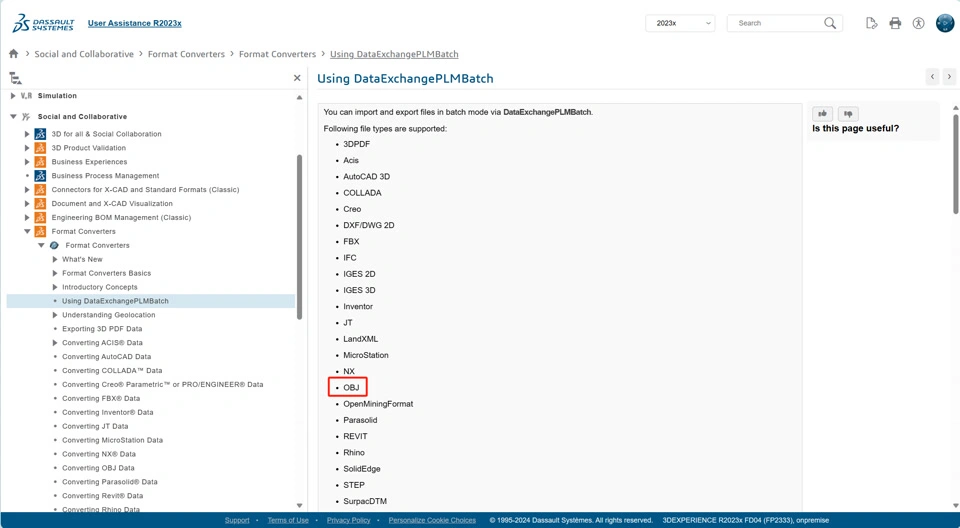Open Converting Revit Data topic

pos(102,496)
